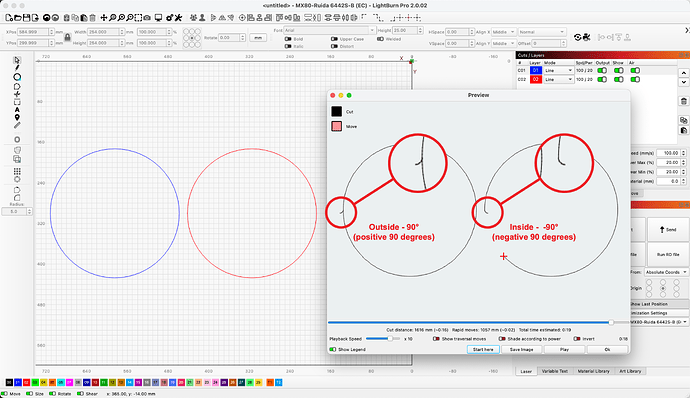Open the grid array tool
This screenshot has height=398, width=690.
pos(17,171)
